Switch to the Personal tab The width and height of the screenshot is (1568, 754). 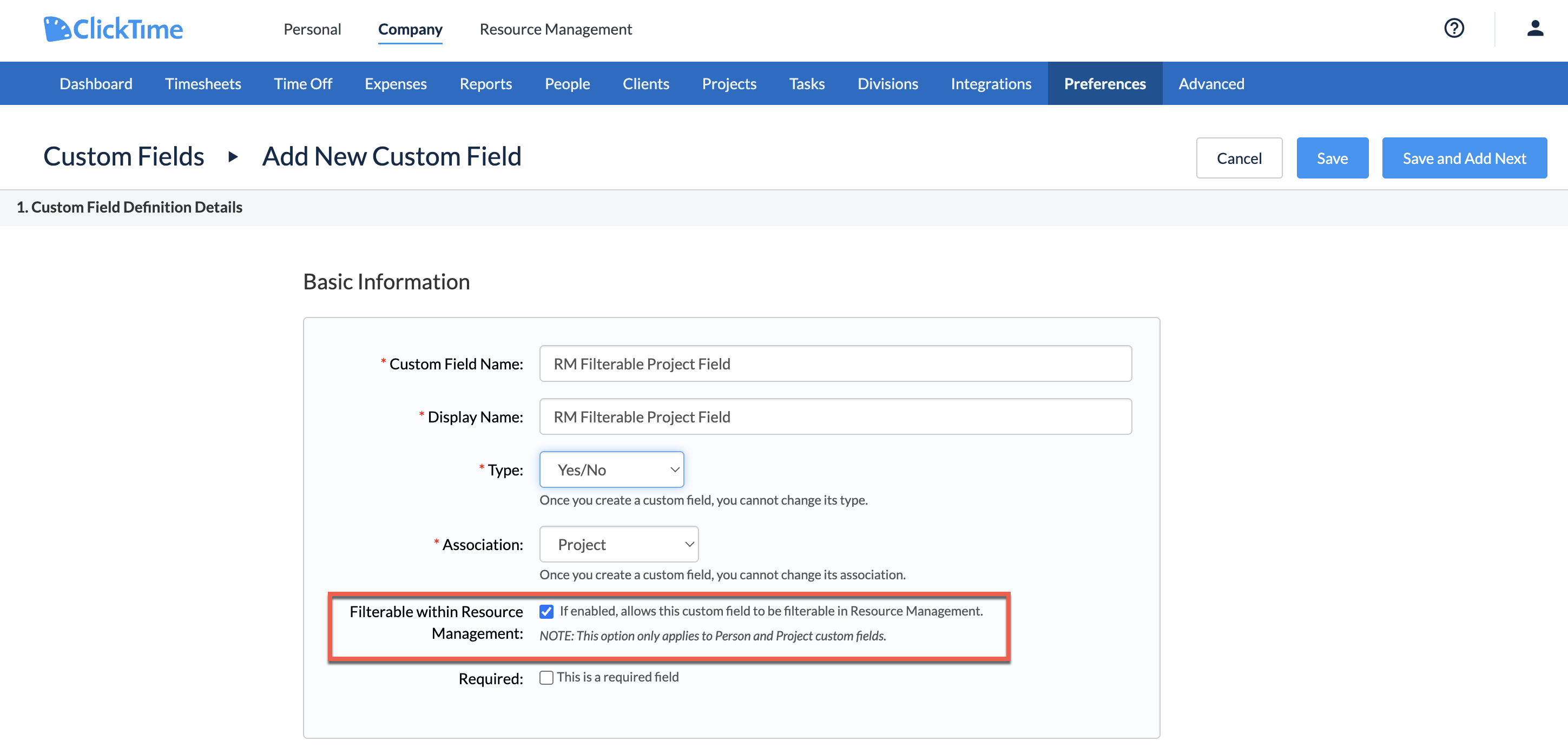[x=312, y=29]
